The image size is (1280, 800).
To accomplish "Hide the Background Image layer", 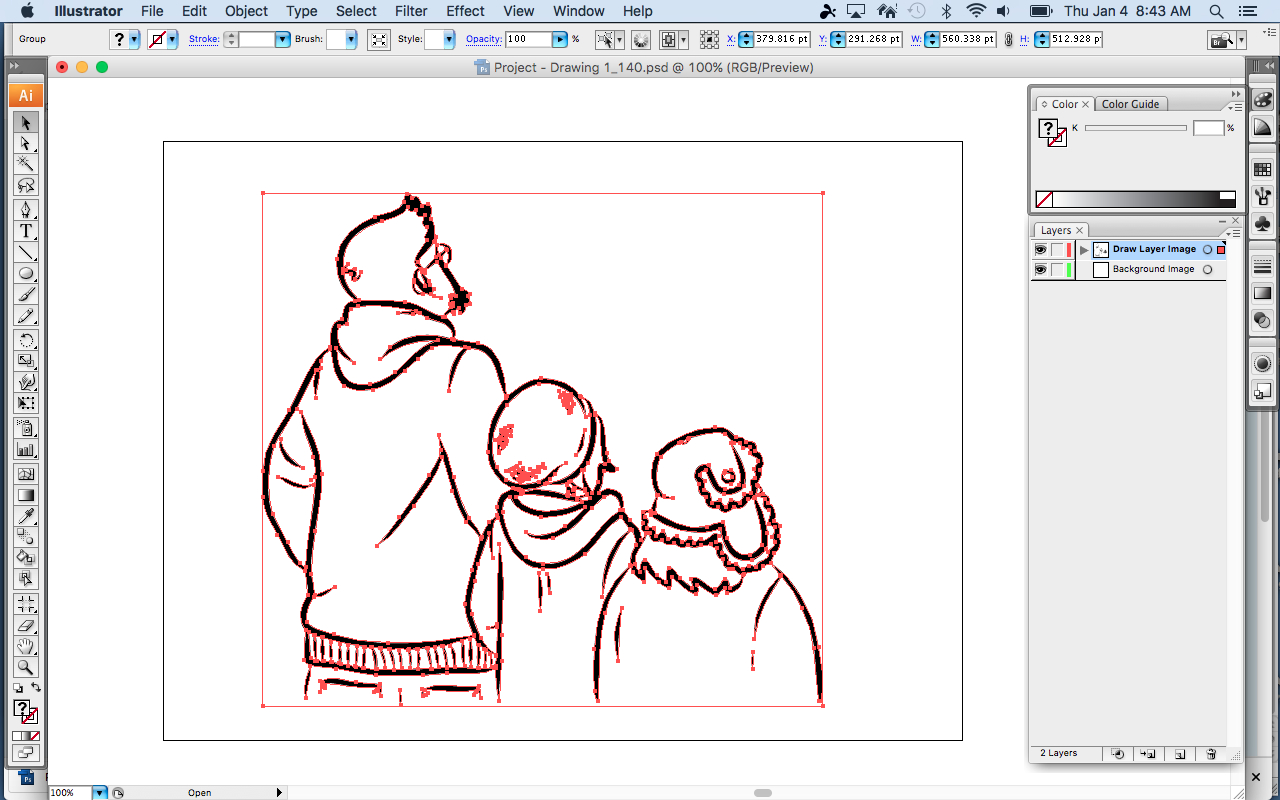I will point(1040,270).
